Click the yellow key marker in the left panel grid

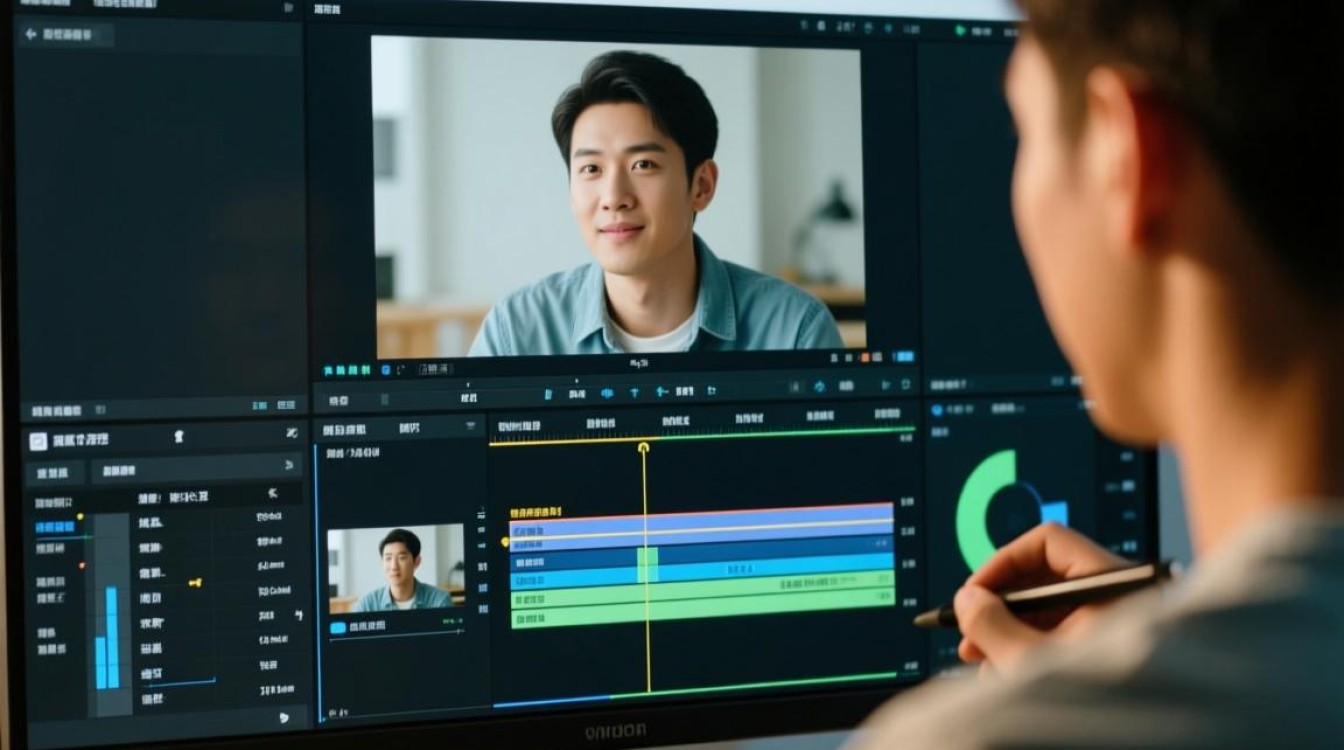pos(195,582)
